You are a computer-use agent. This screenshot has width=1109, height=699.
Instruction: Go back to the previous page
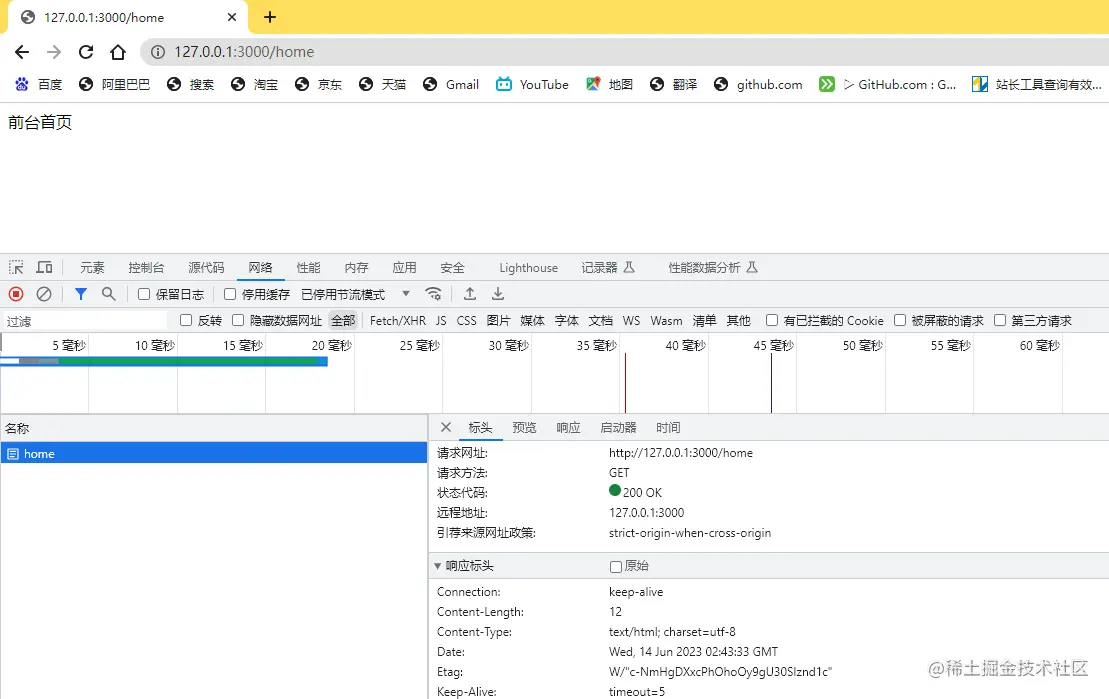coord(22,52)
